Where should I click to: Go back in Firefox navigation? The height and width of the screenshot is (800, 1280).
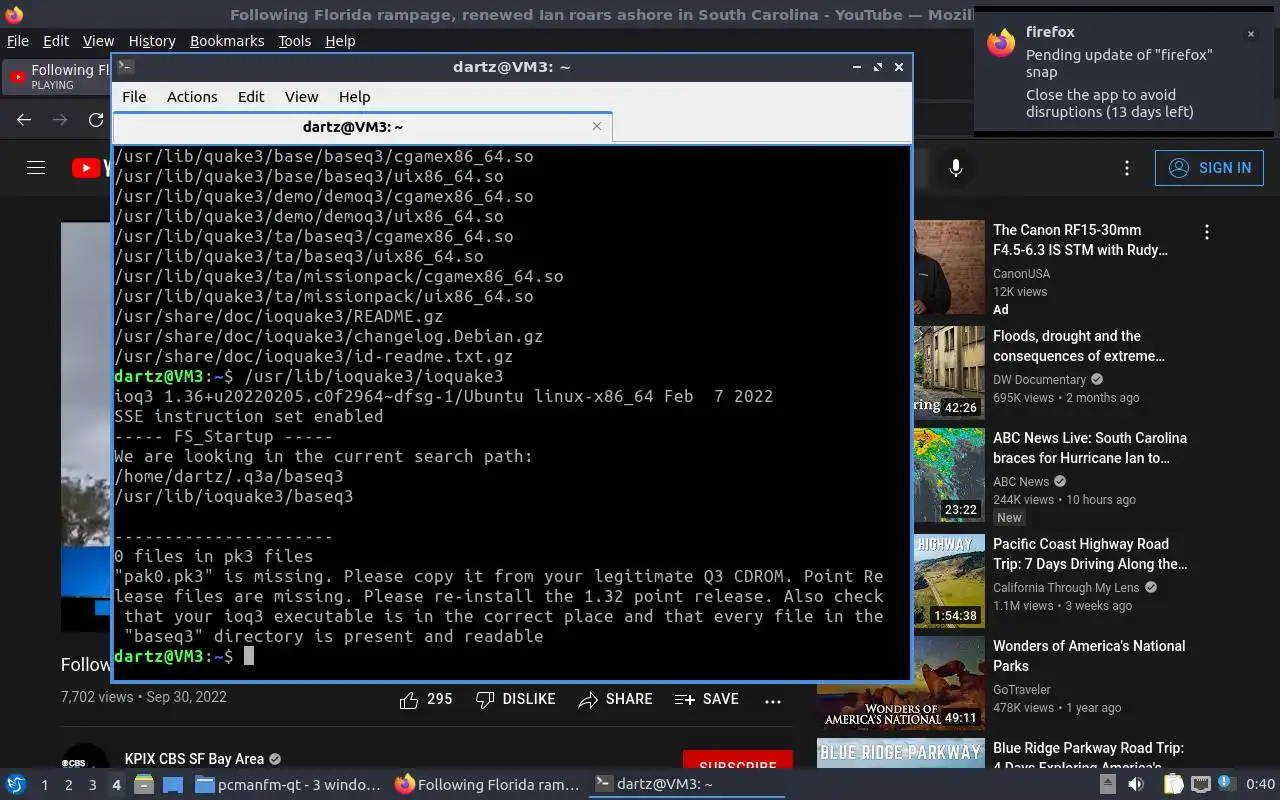24,120
